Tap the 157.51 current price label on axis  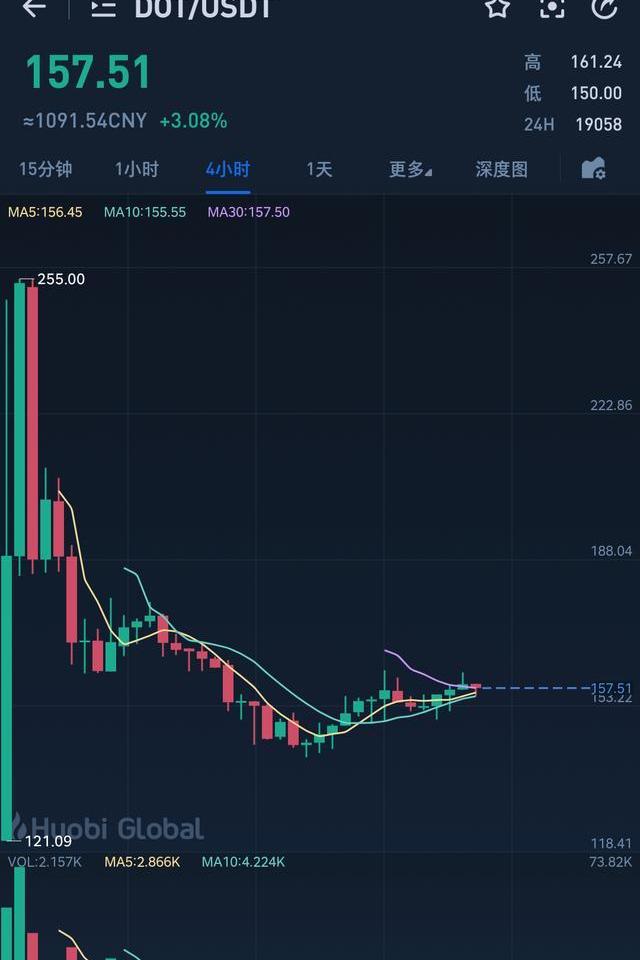pyautogui.click(x=611, y=688)
